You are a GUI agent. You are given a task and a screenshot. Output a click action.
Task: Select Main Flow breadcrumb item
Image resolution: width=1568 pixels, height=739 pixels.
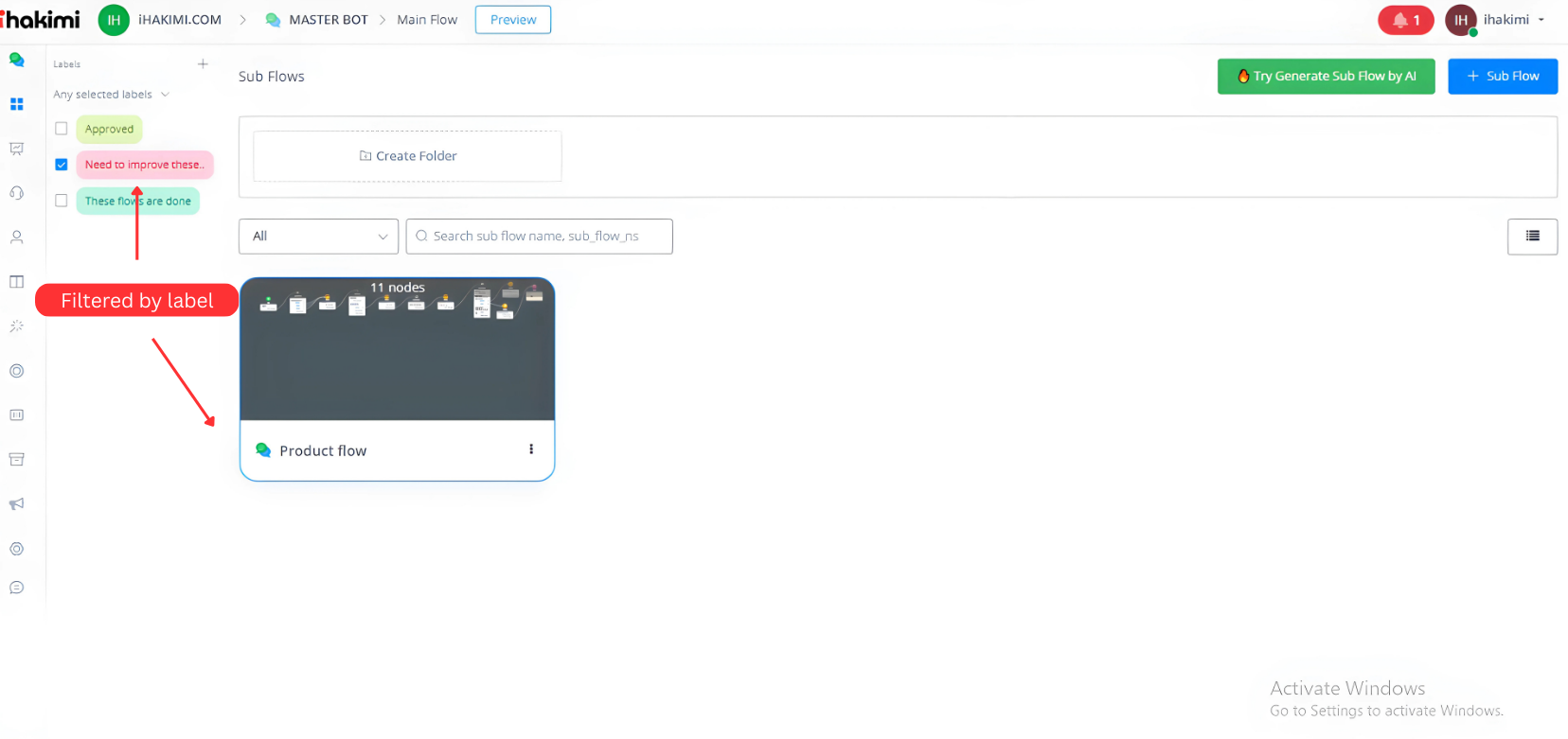point(427,20)
